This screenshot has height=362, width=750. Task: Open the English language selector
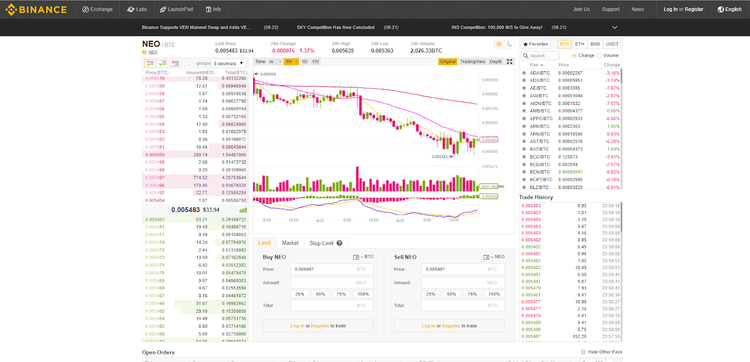tap(729, 9)
